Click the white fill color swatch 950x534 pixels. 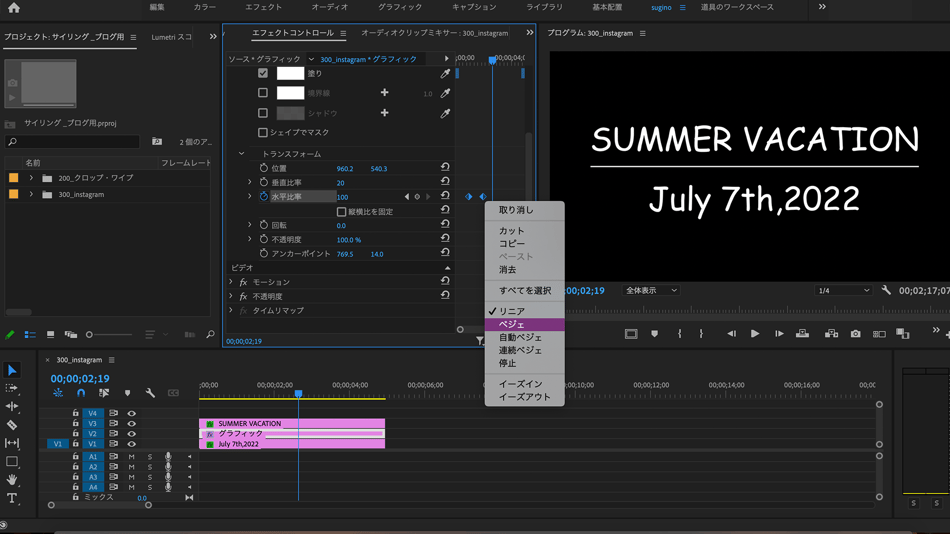point(290,73)
